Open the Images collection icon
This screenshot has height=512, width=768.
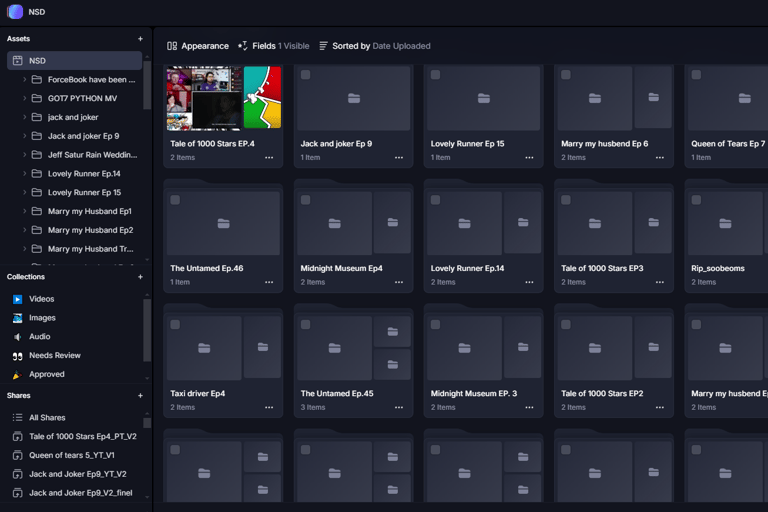tap(18, 318)
